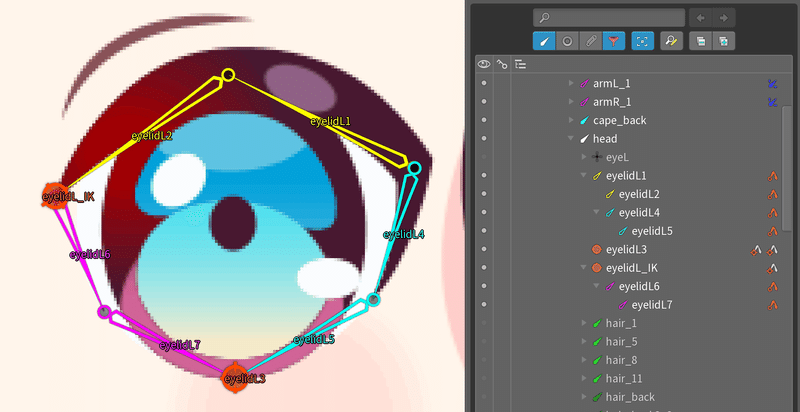
Task: Toggle visibility dot for armR_1
Action: pos(484,101)
